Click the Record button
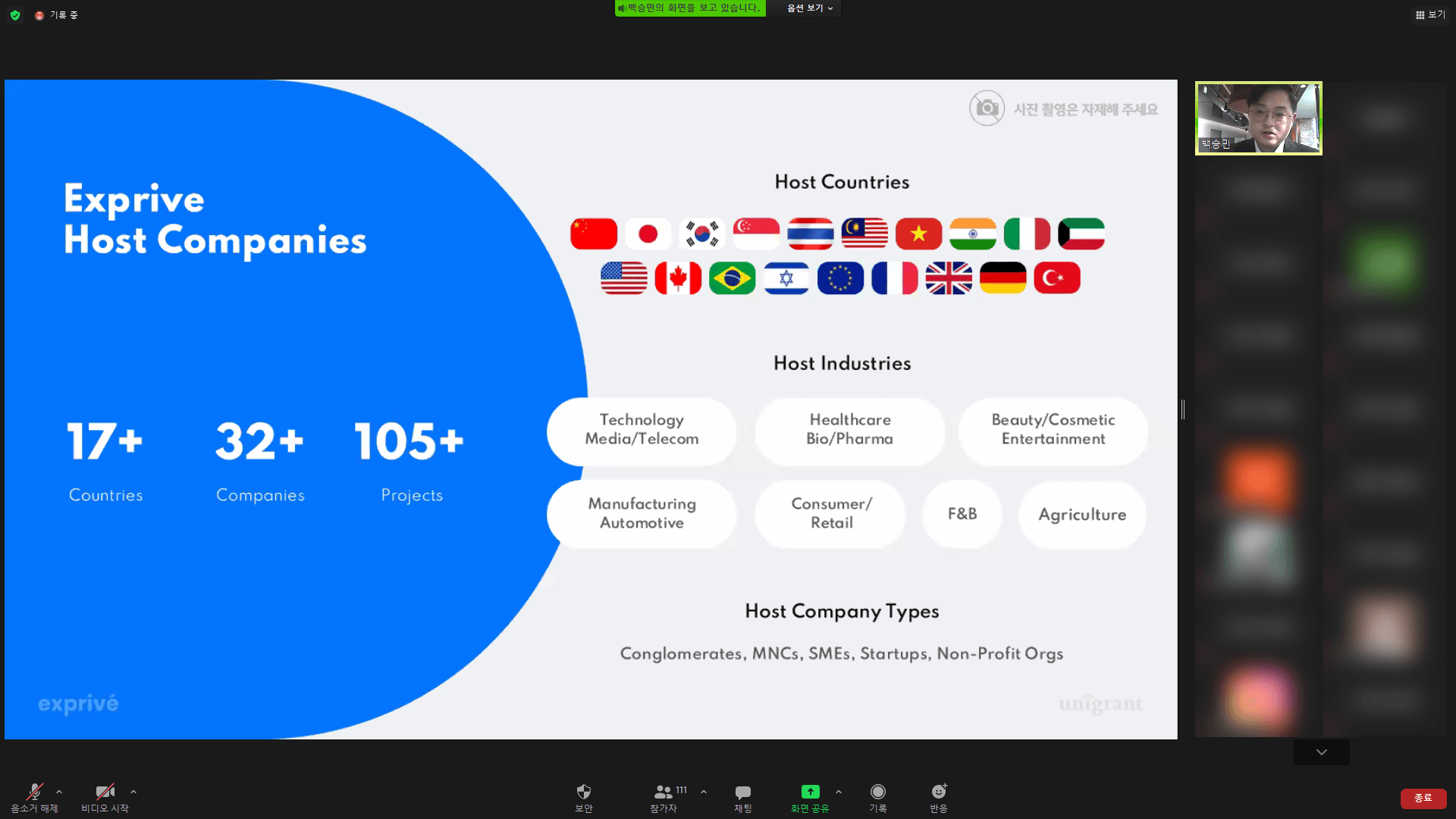1456x819 pixels. 878,797
